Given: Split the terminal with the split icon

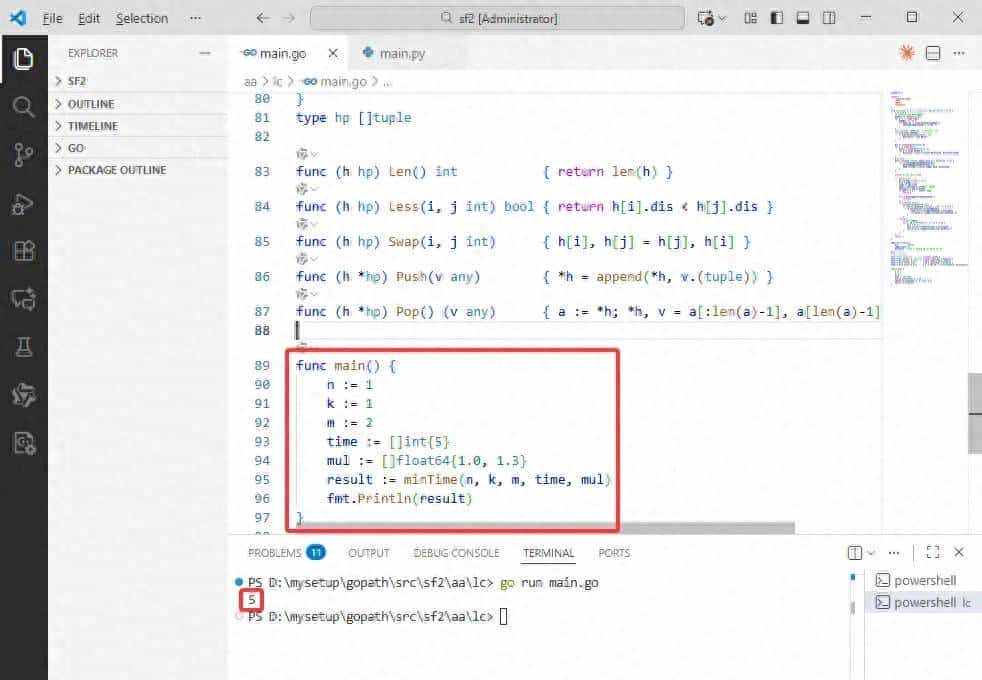Looking at the screenshot, I should (x=854, y=553).
